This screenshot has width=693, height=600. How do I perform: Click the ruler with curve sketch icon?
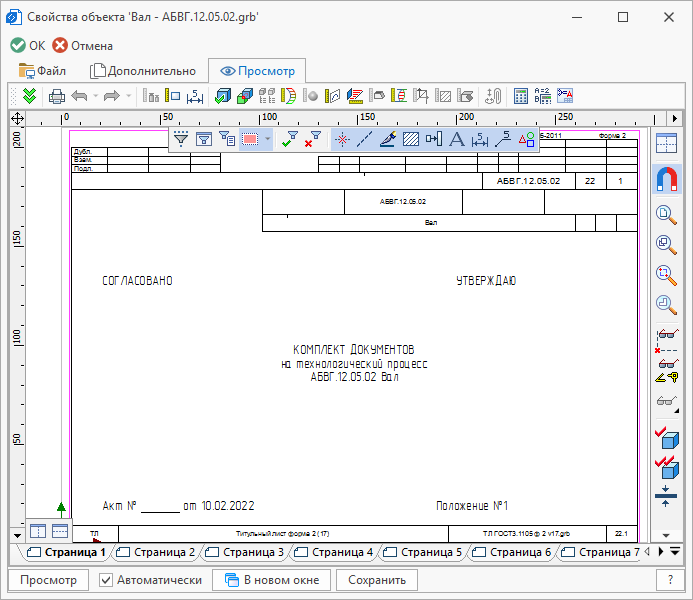click(x=332, y=96)
